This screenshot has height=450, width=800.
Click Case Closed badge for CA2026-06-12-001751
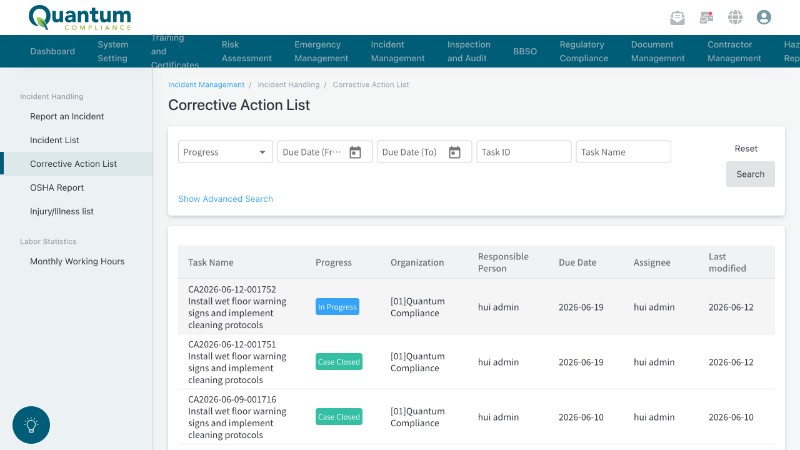[339, 362]
